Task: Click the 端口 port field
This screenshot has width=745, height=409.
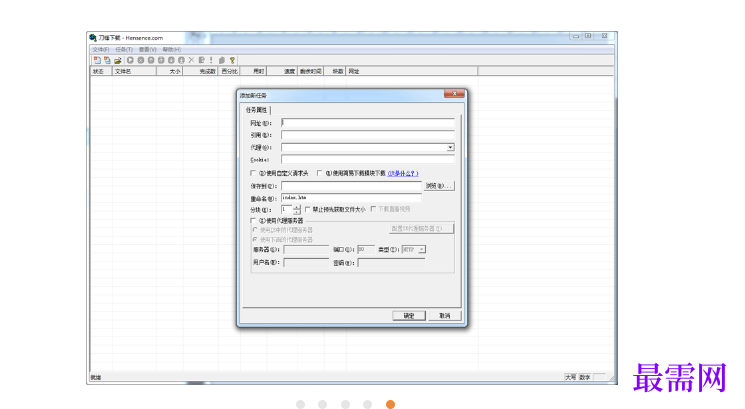Action: click(x=366, y=250)
